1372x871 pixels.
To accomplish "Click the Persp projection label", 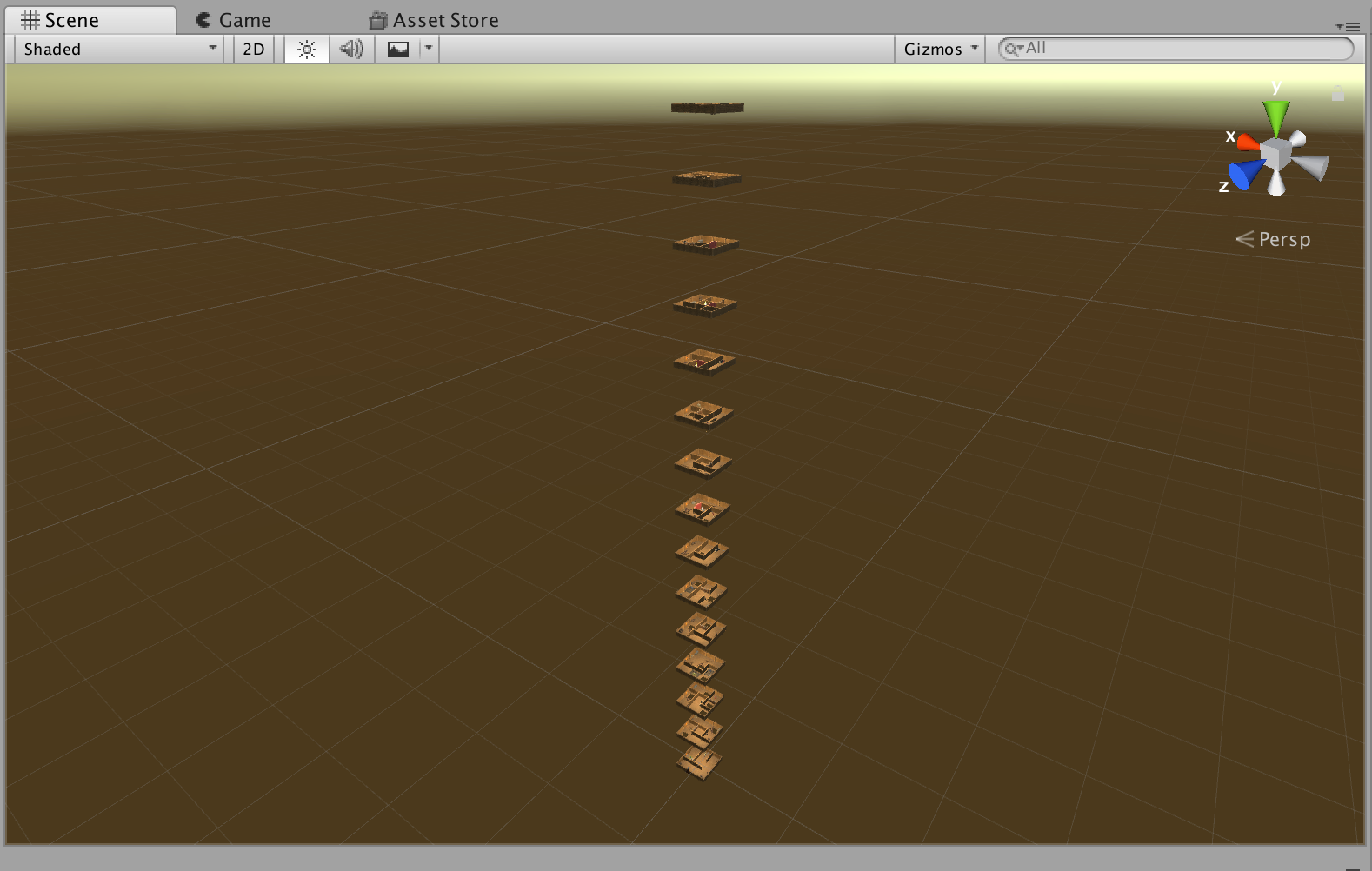I will click(1283, 240).
